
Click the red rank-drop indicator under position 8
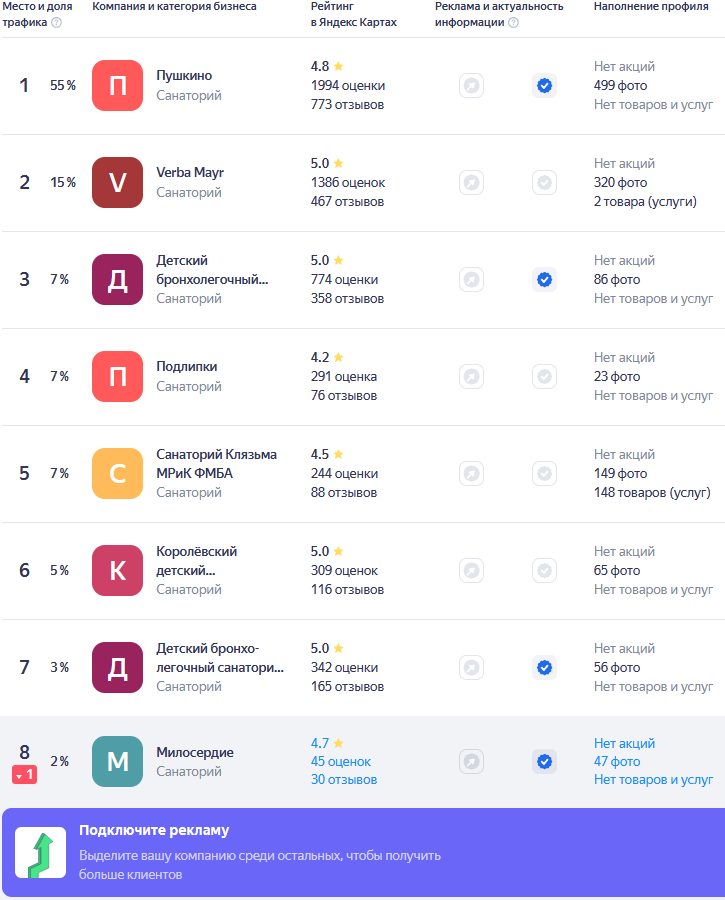pyautogui.click(x=25, y=775)
